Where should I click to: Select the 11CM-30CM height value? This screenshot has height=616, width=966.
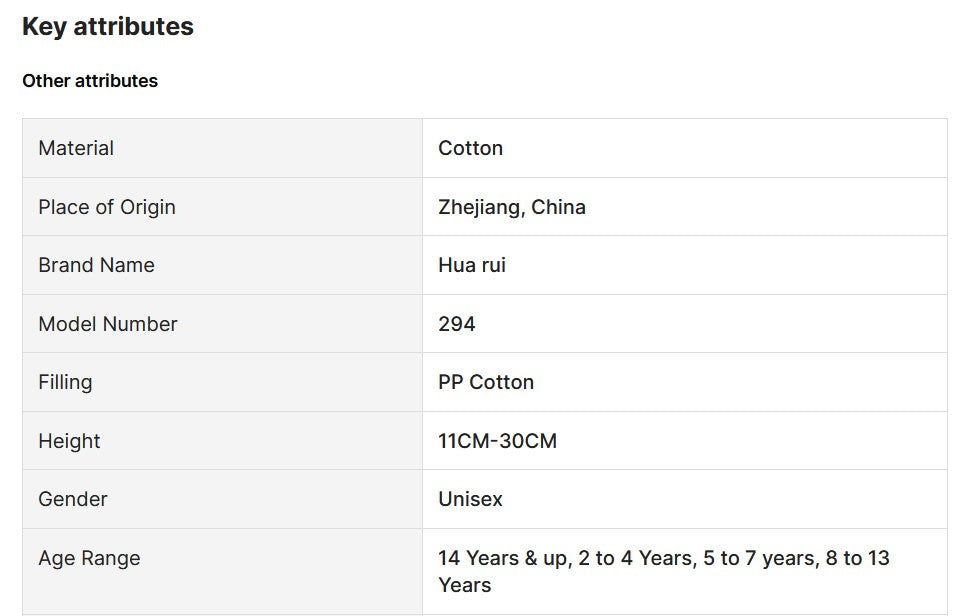pyautogui.click(x=497, y=441)
